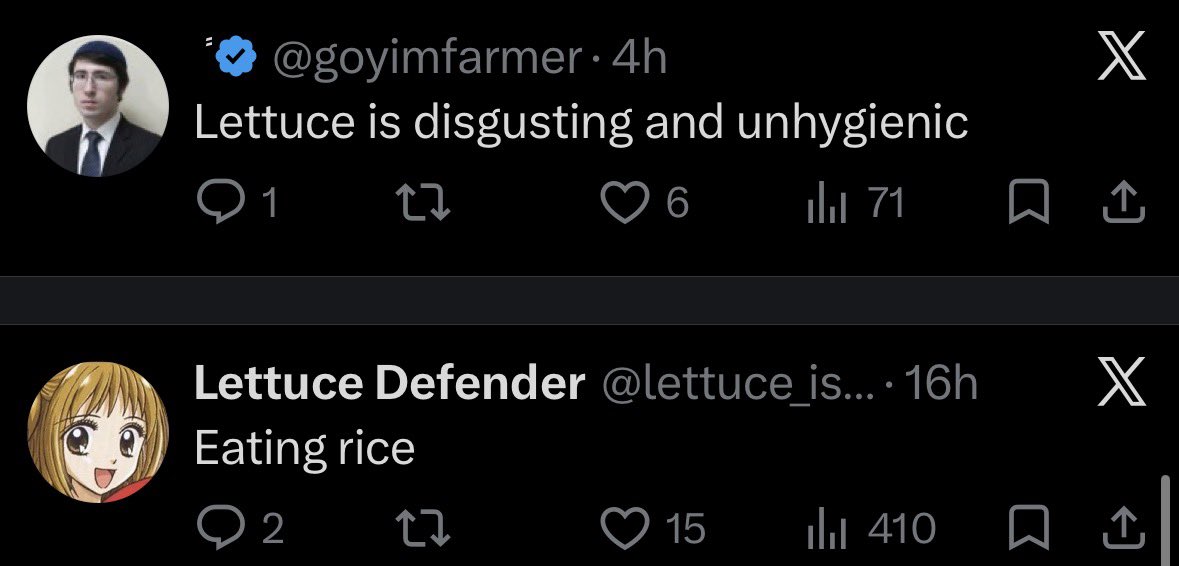
Task: View analytics showing 410 views
Action: click(x=871, y=528)
